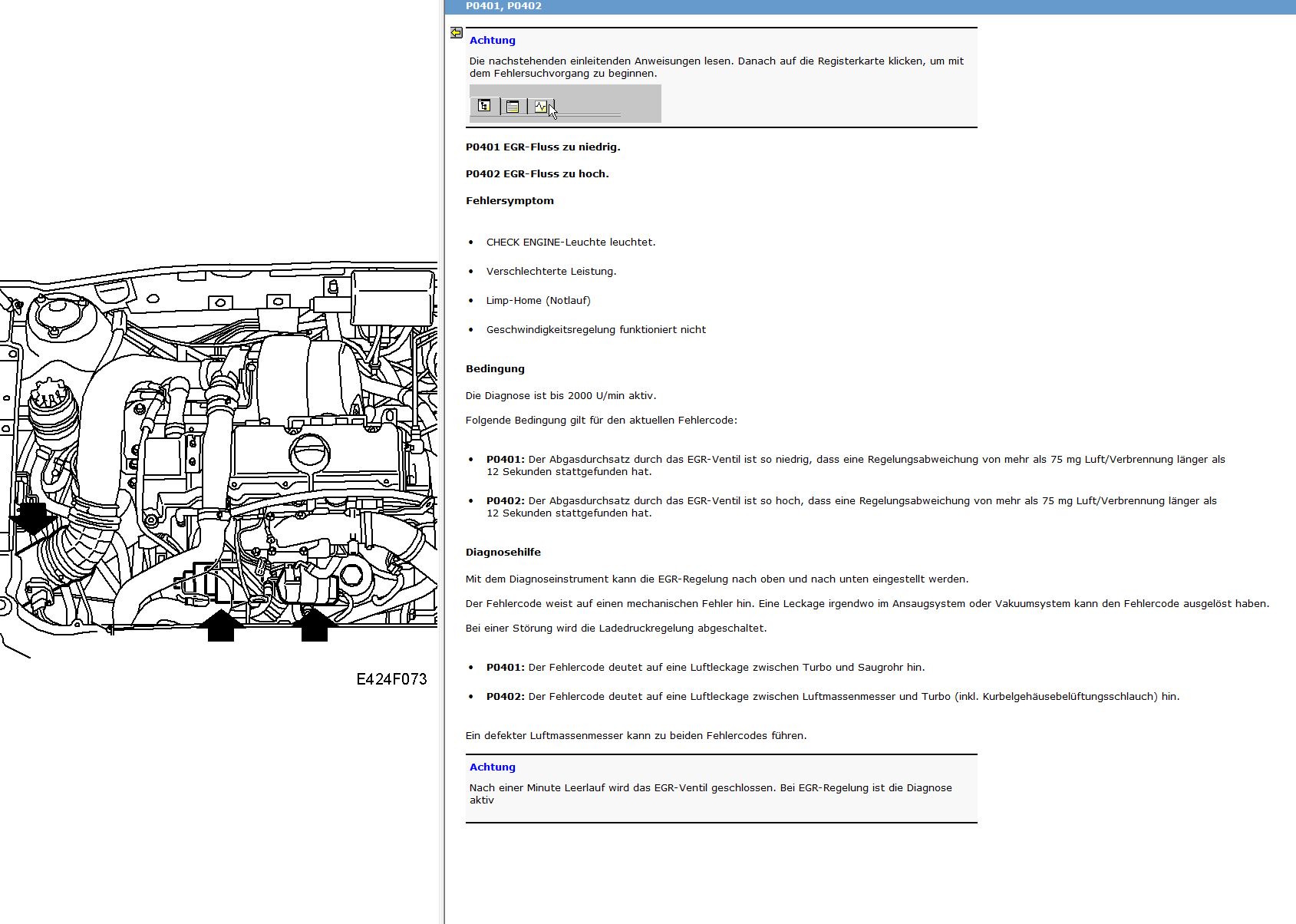Click the top Achtung heading
The image size is (1296, 924).
(x=493, y=41)
